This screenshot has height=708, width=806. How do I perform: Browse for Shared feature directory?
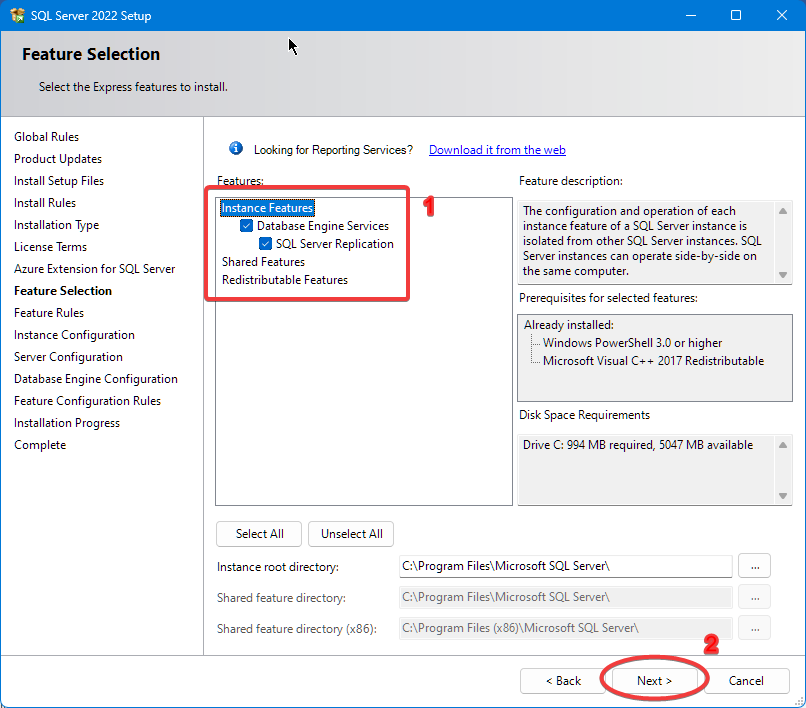(x=755, y=597)
